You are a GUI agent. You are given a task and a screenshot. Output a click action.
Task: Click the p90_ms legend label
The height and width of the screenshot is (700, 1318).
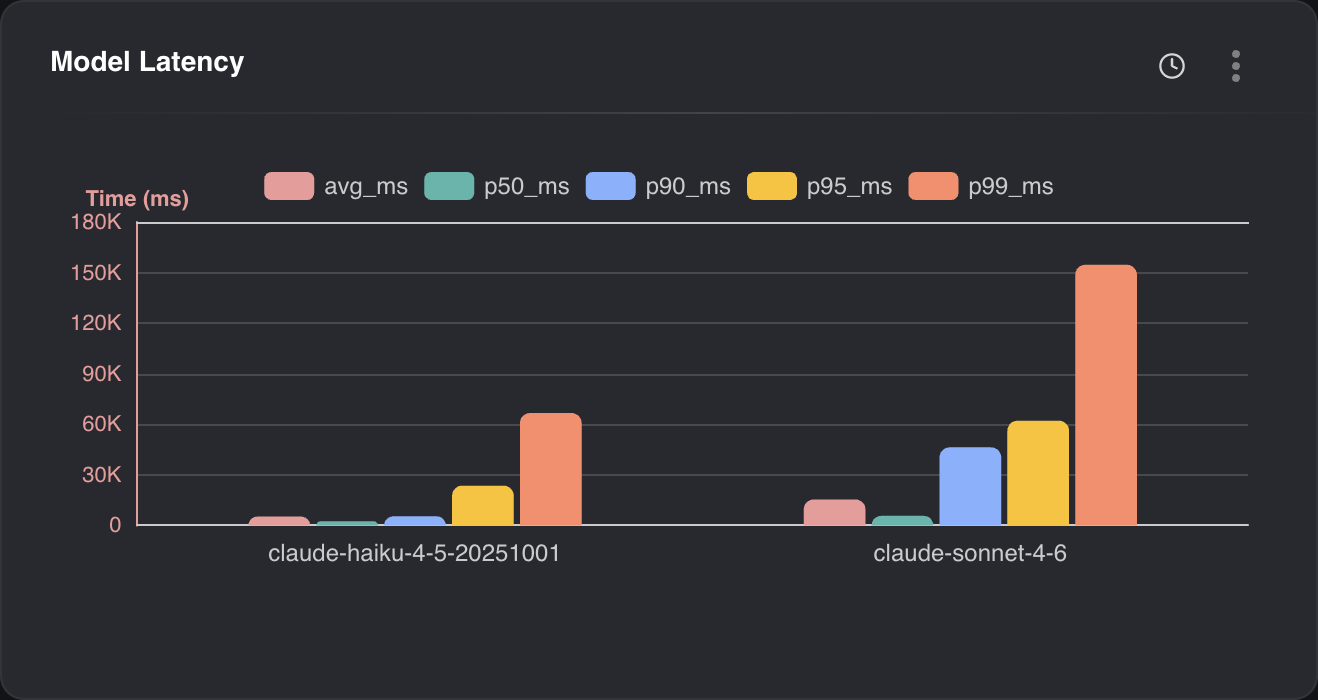688,187
